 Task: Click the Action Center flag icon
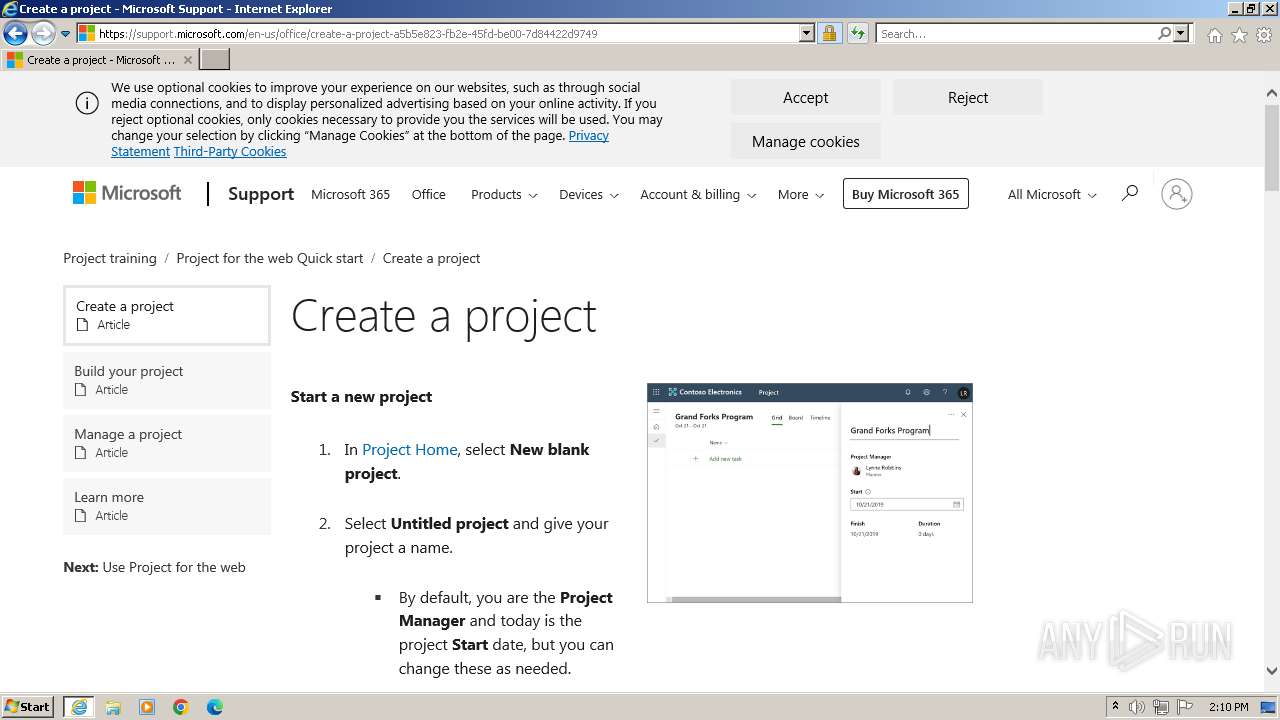click(1183, 707)
